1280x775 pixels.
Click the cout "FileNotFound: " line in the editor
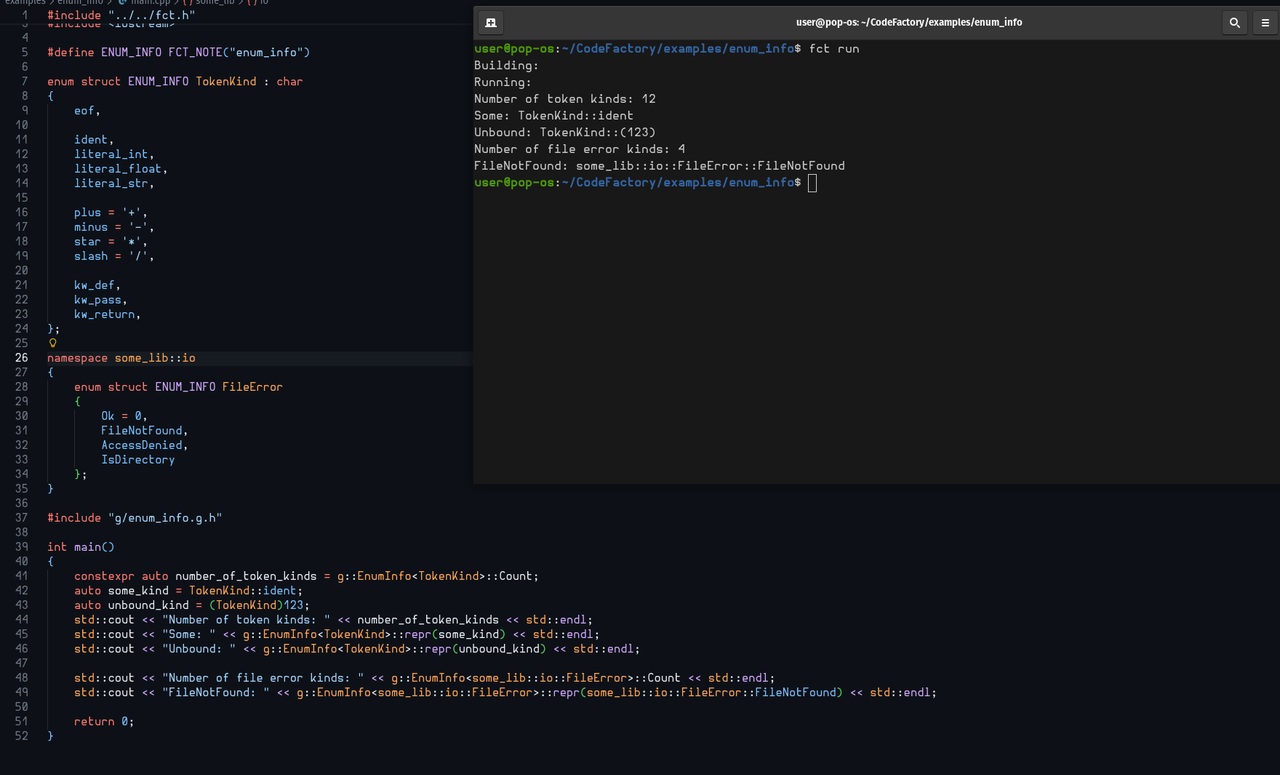click(x=505, y=692)
